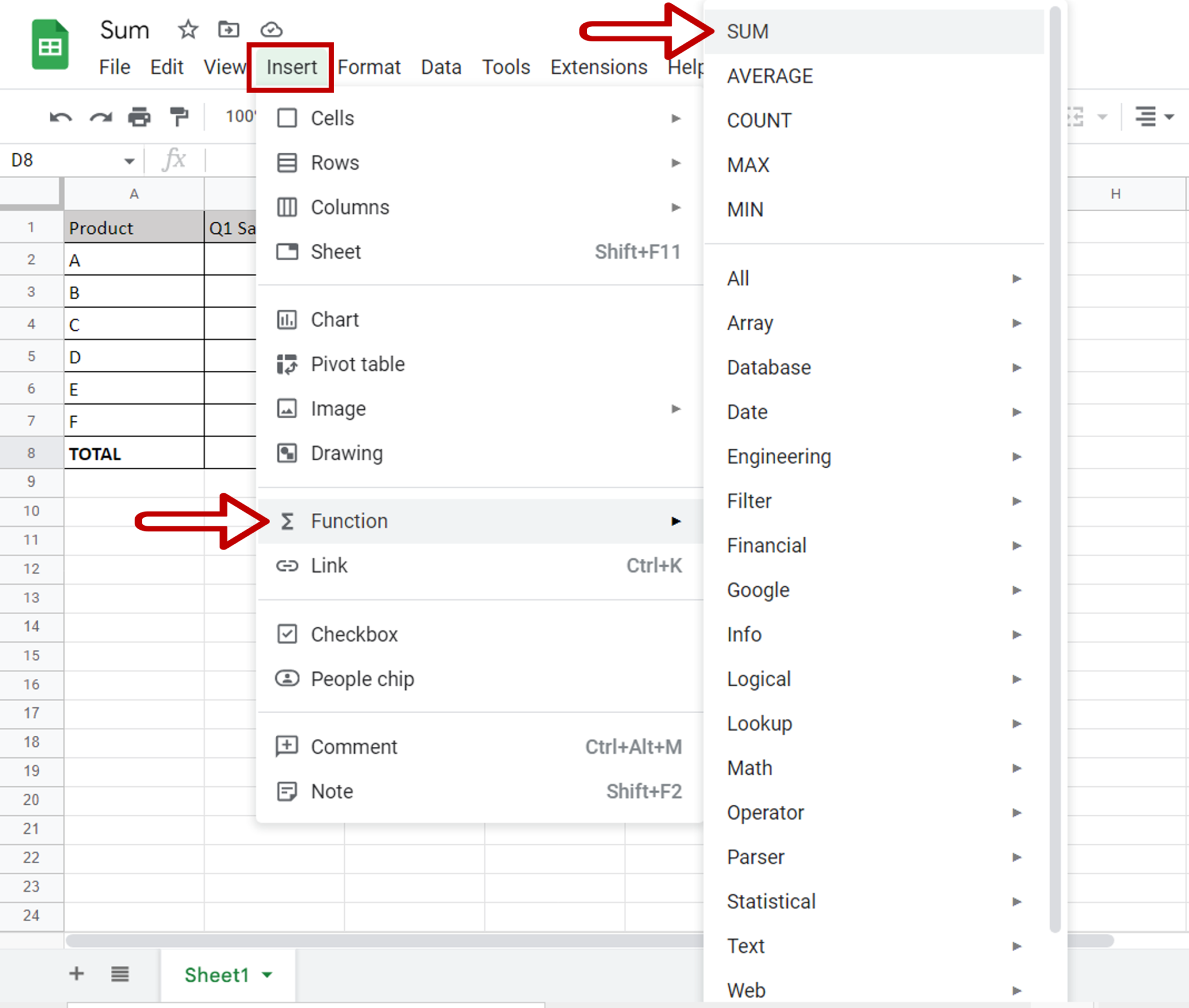Check the cloud save status icon
The height and width of the screenshot is (1008, 1189).
tap(271, 30)
